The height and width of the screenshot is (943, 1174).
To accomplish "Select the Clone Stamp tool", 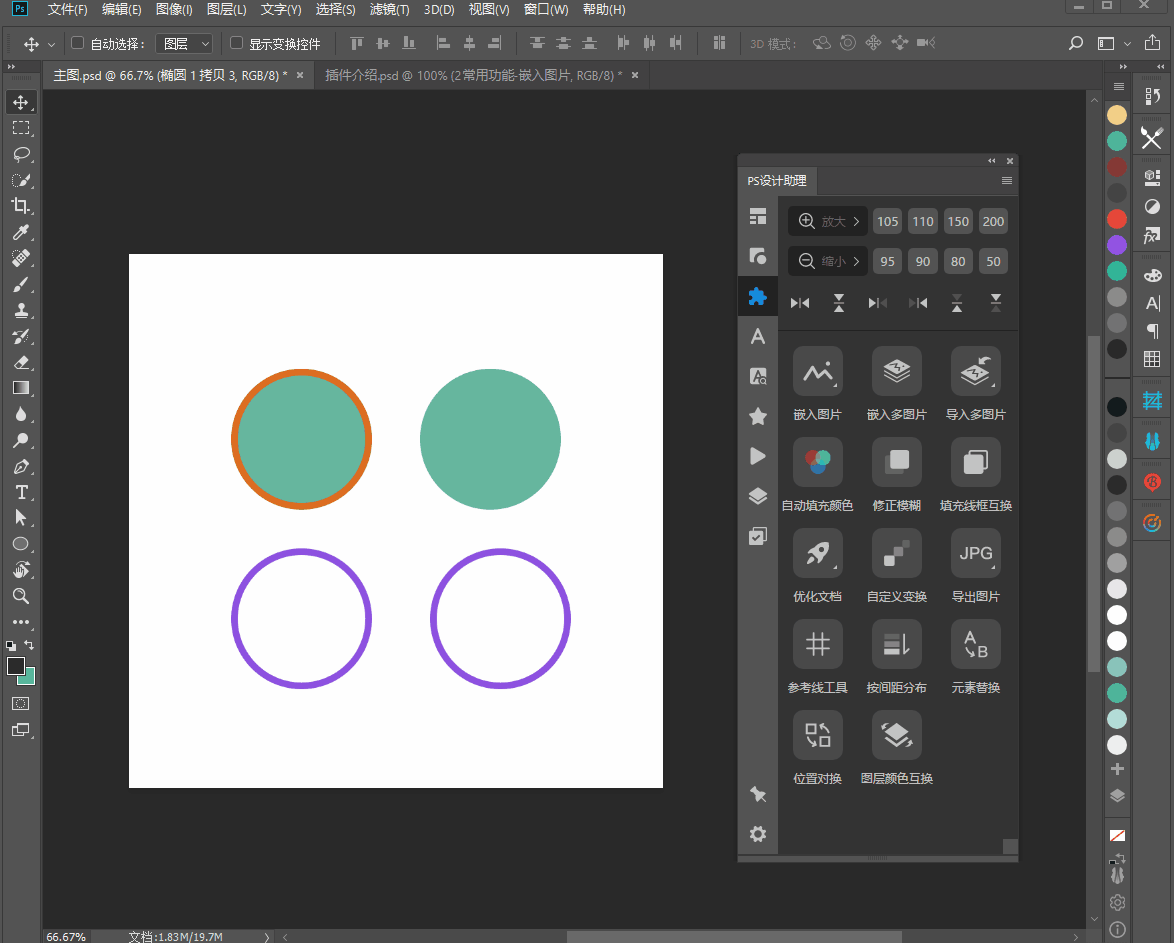I will point(21,310).
